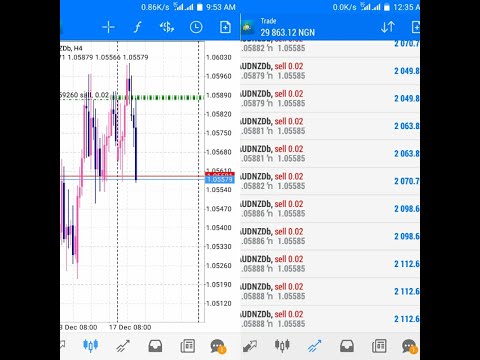
Task: Tap the 29 863.12 NGN balance text
Action: (288, 32)
